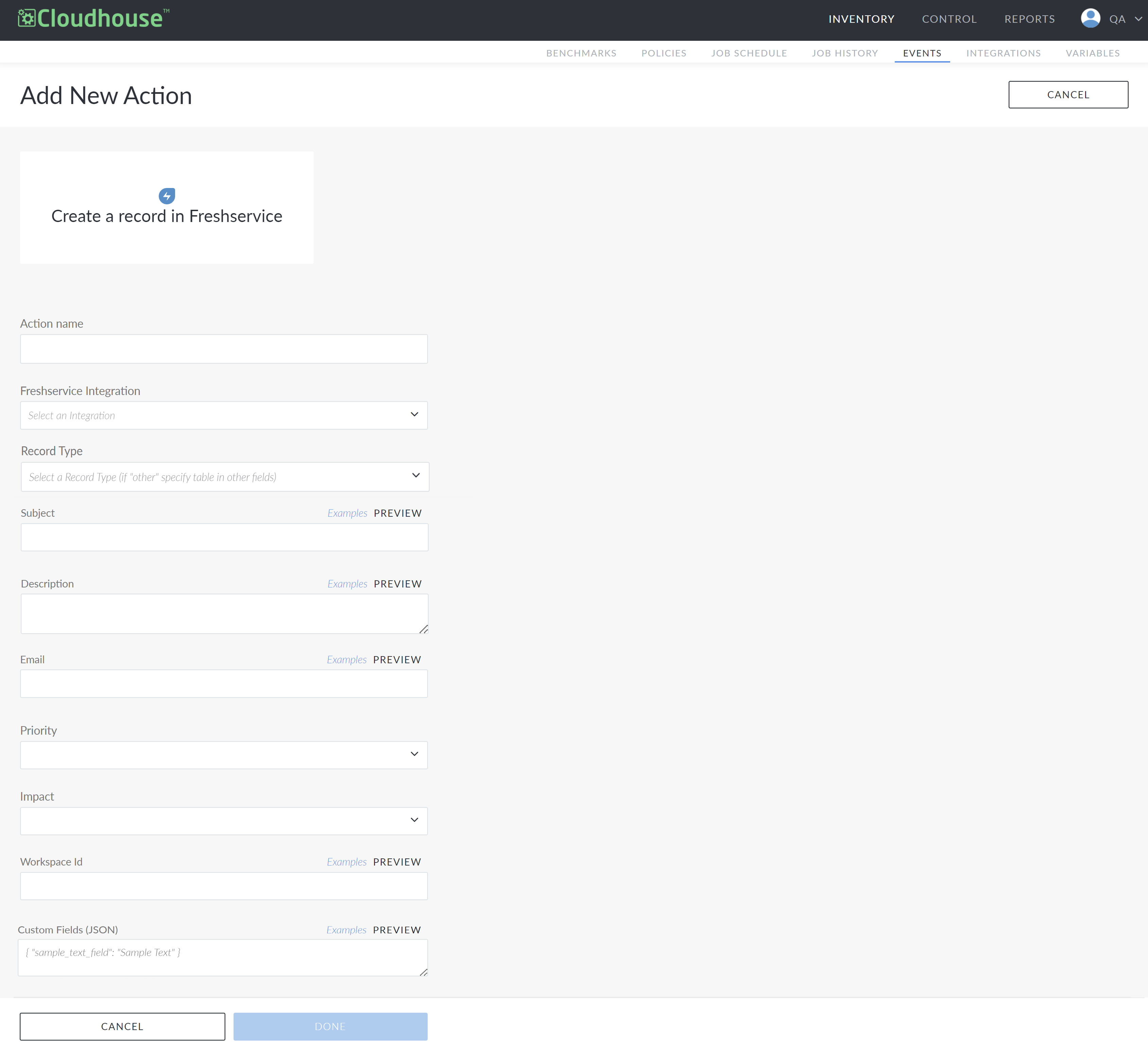The width and height of the screenshot is (1148, 1044).
Task: Switch to the Variables tab
Action: coord(1092,53)
